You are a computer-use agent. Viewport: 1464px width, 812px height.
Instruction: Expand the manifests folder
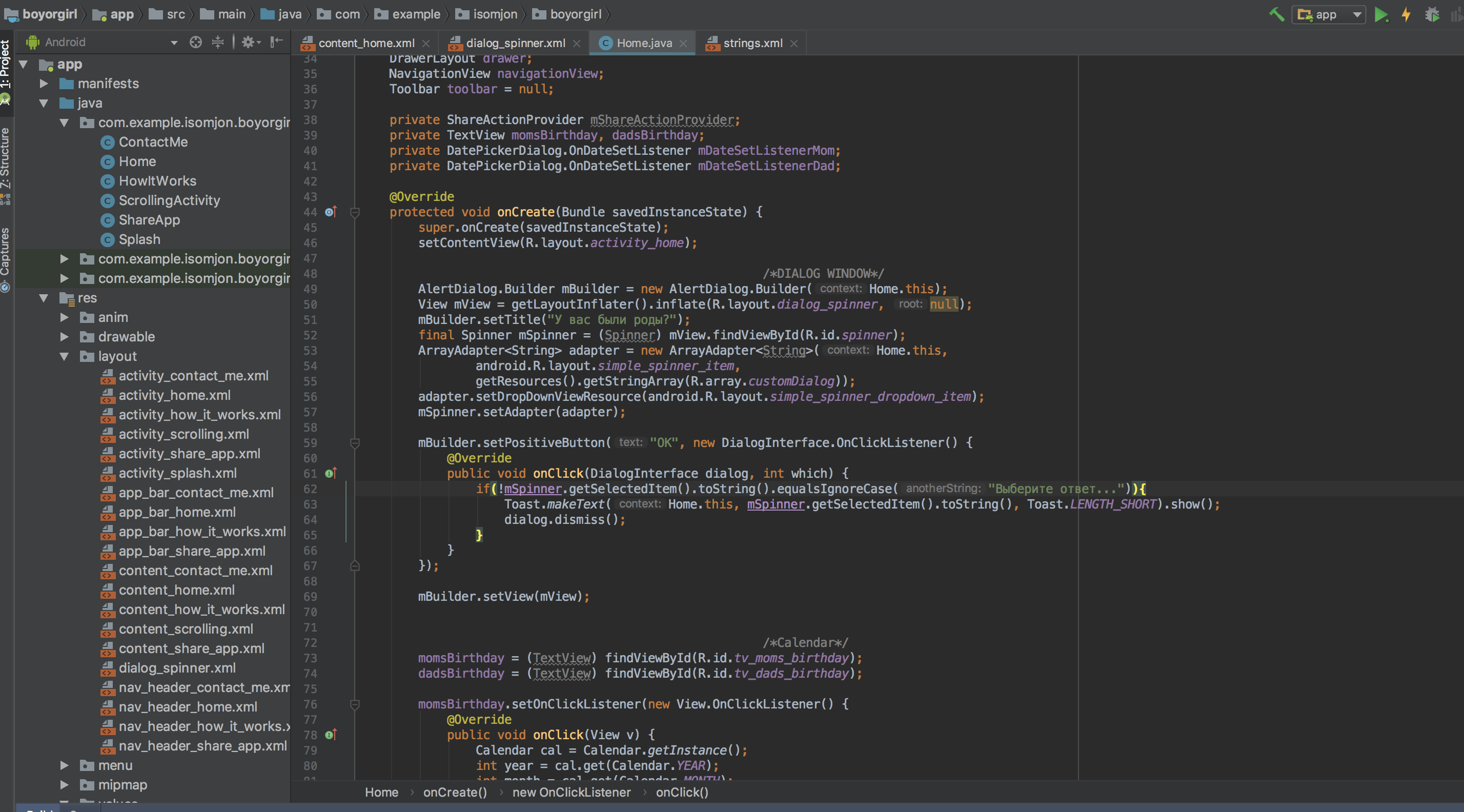(43, 84)
